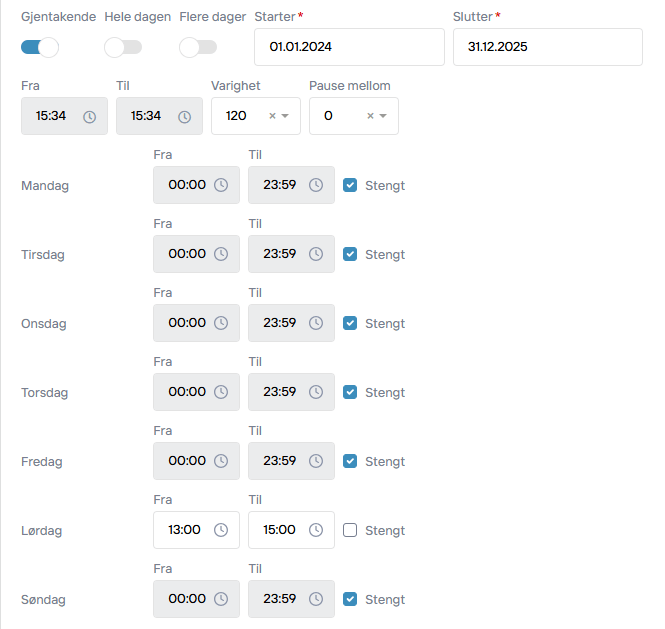Click the clock icon in Mandag Fra field
This screenshot has height=629, width=665.
click(x=221, y=185)
